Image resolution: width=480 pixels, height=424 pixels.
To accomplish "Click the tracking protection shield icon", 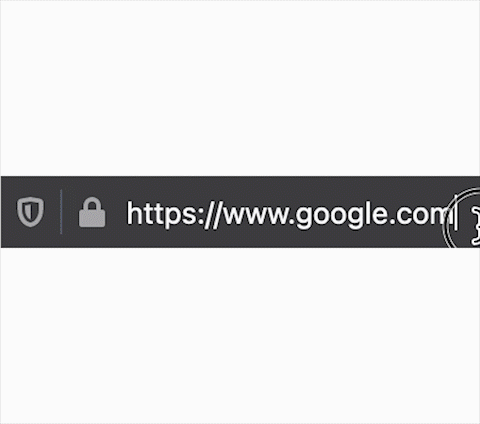I will (30, 212).
